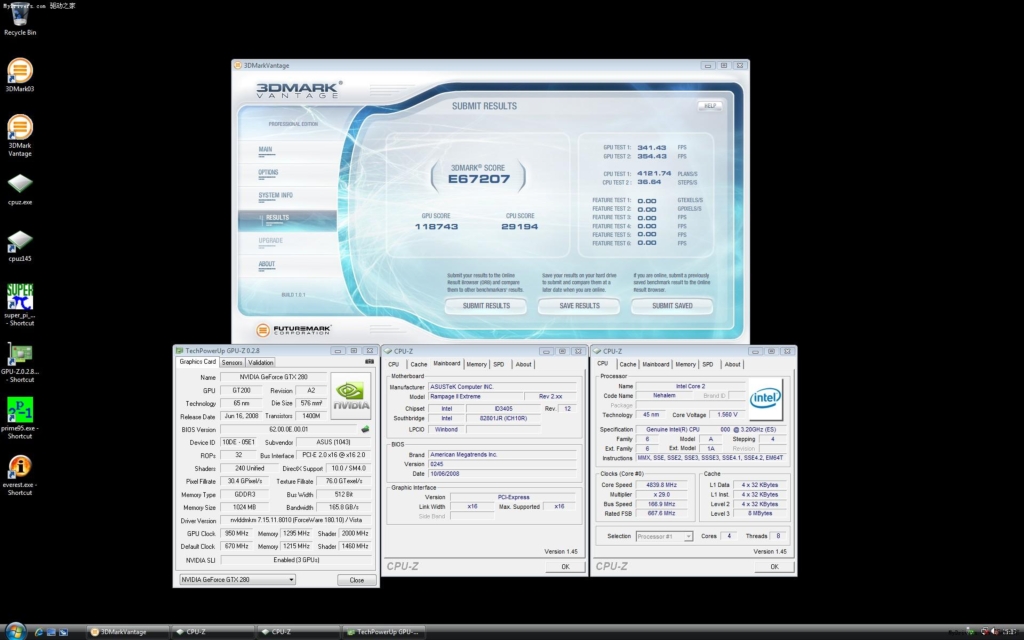
Task: Click the Core Speed value 4839.8 MHz
Action: tap(662, 485)
